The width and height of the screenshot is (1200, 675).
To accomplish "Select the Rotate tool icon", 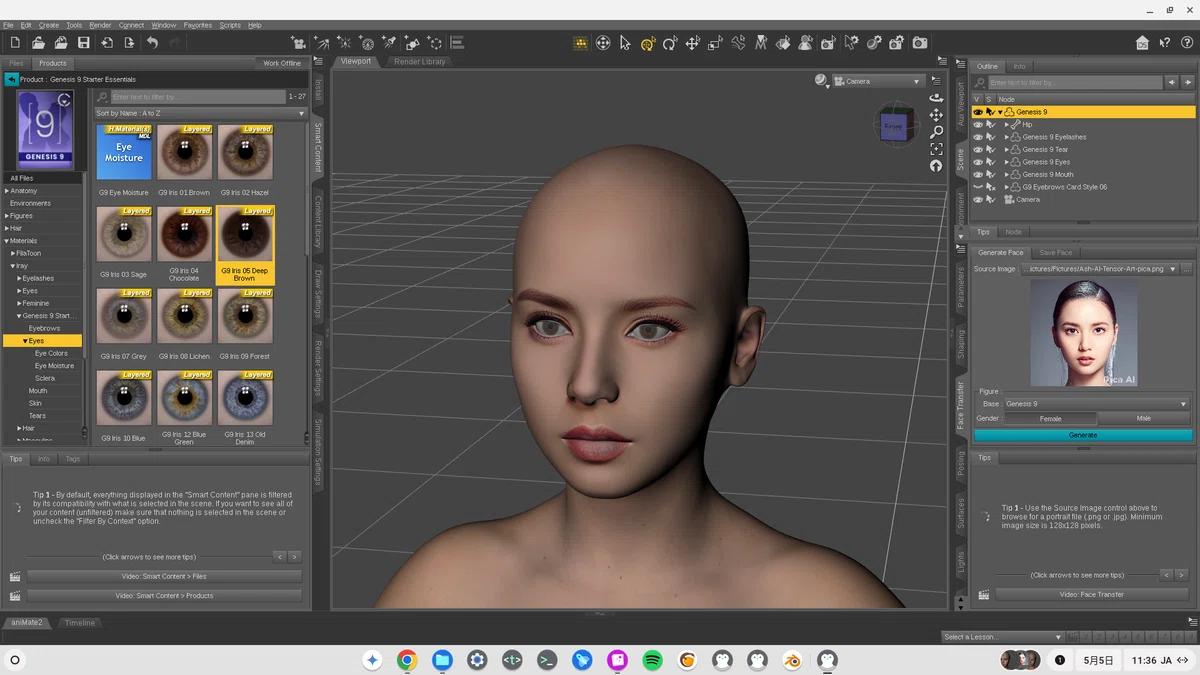I will [670, 43].
